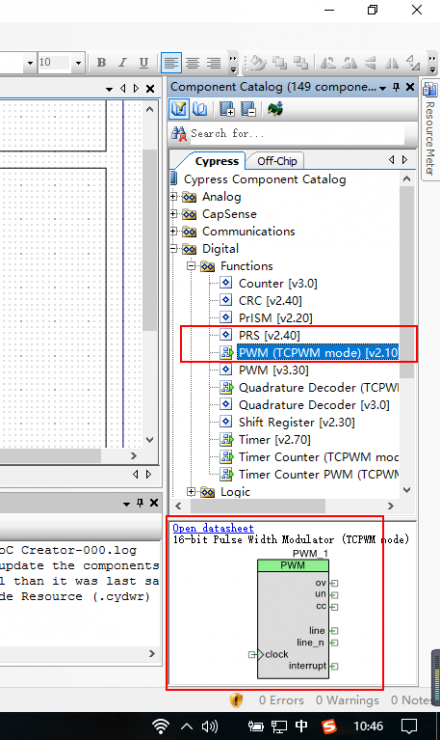Toggle align left formatting button
440x740 pixels.
(171, 63)
